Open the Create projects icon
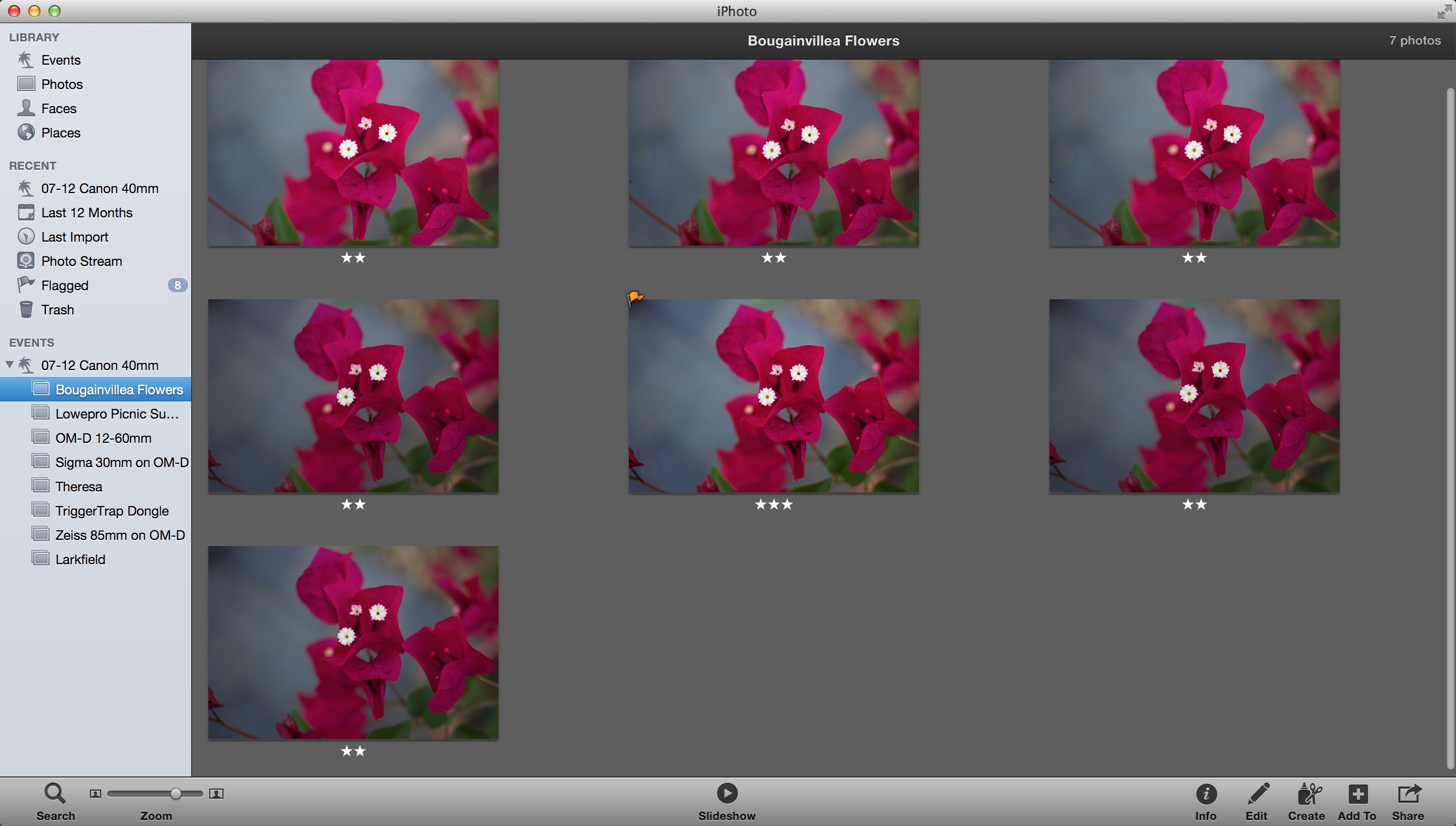 tap(1308, 793)
